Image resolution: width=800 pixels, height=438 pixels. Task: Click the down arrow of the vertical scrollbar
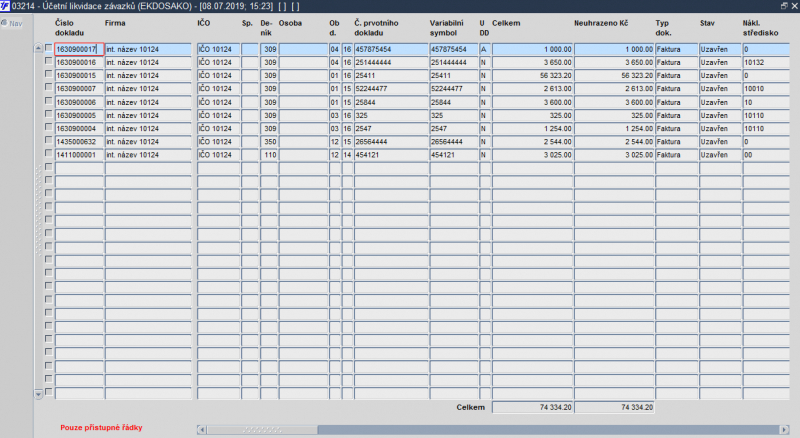coord(38,394)
